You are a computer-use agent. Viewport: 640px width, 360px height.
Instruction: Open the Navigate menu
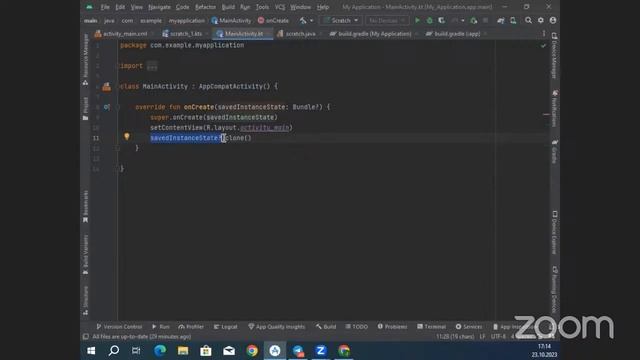pyautogui.click(x=159, y=7)
